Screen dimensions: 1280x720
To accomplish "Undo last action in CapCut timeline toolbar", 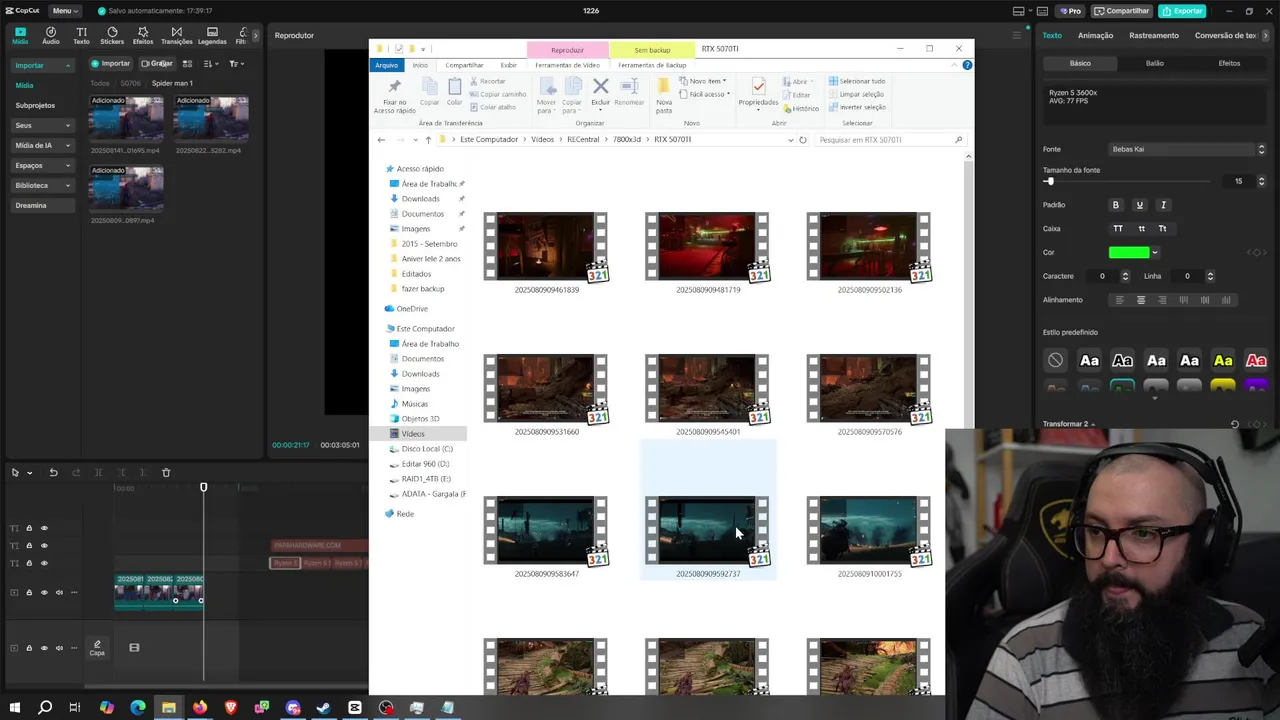I will point(53,472).
